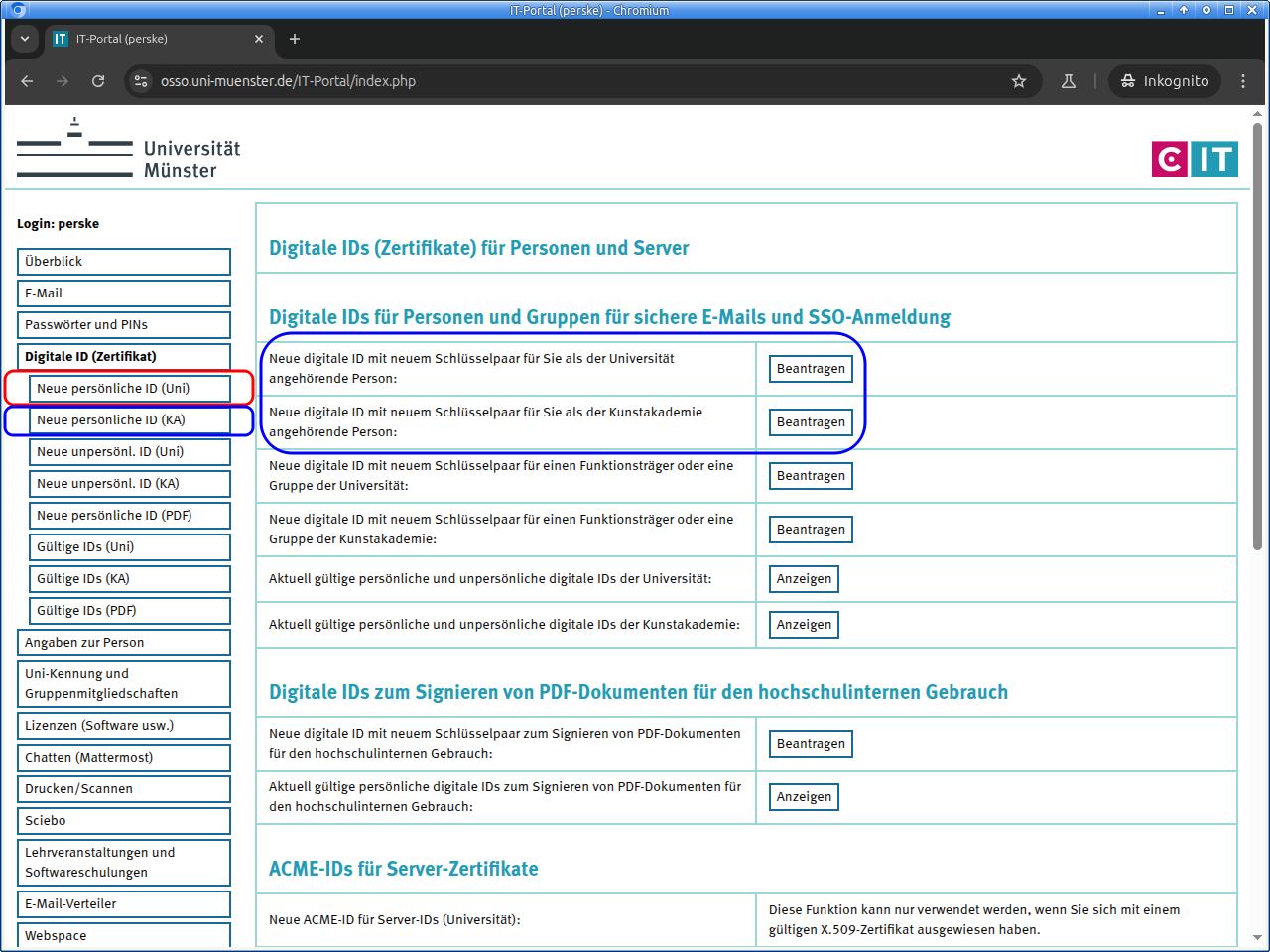Click the back navigation arrow
Viewport: 1270px width, 952px height.
[x=27, y=81]
